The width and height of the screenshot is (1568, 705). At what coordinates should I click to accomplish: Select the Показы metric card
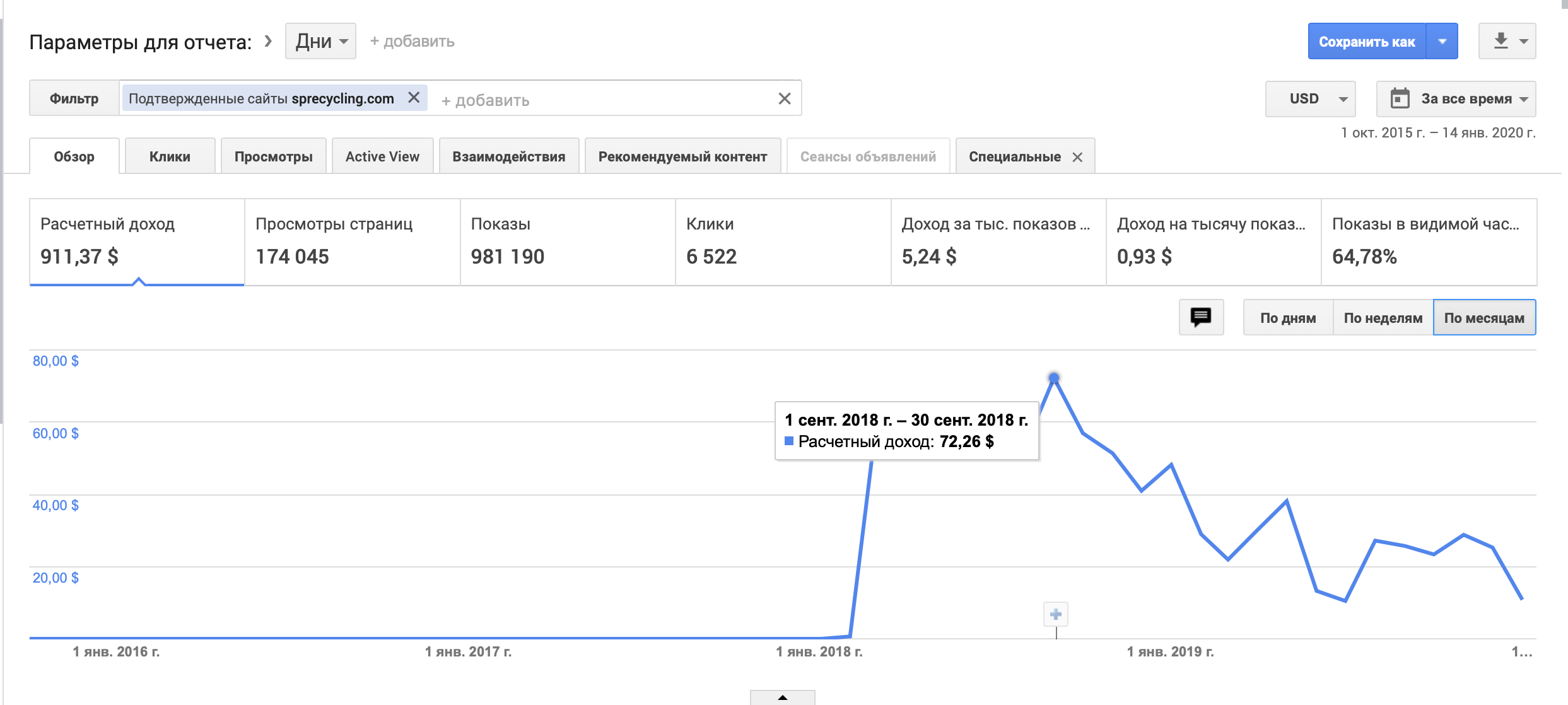(567, 242)
